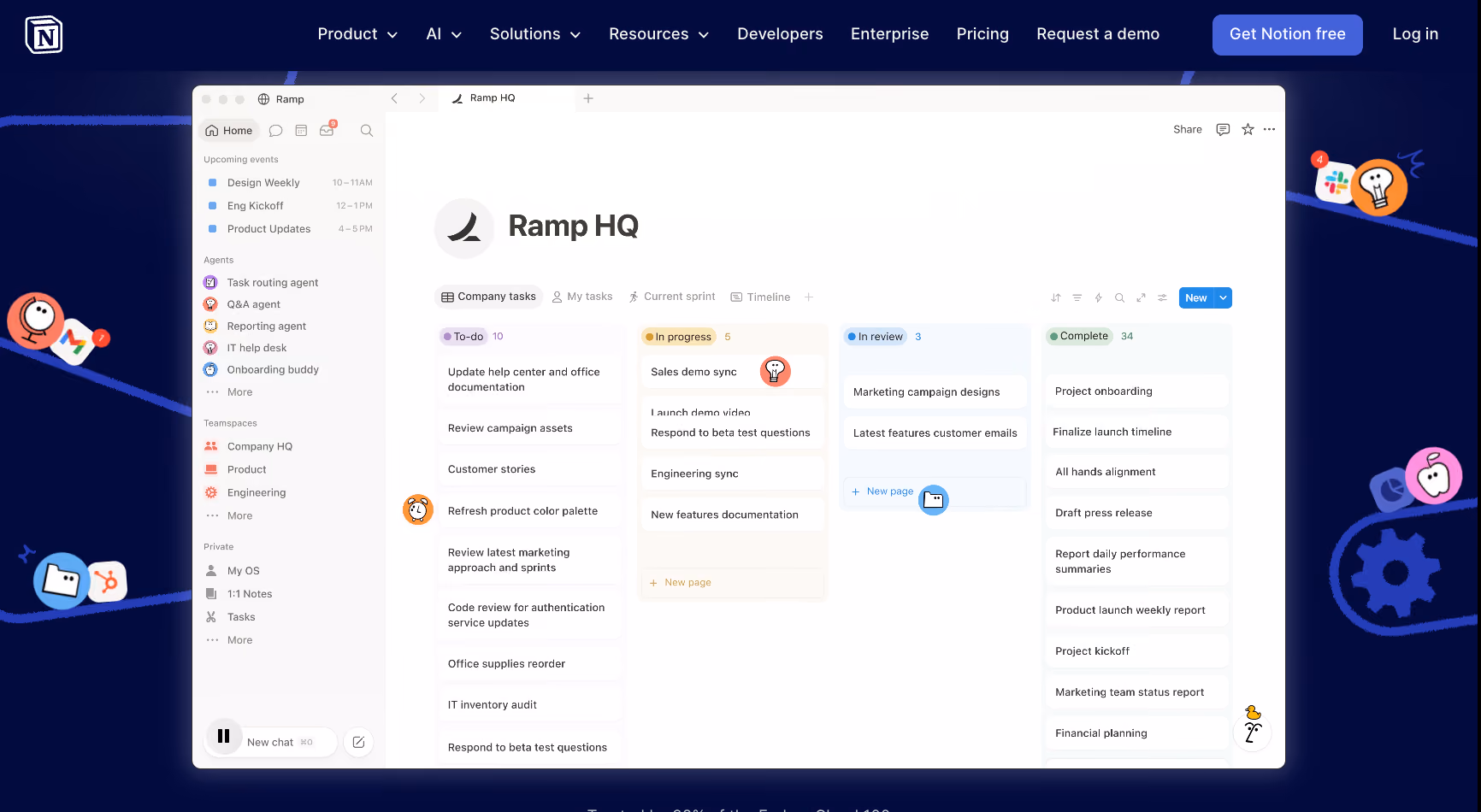Click the Log in link
This screenshot has width=1481, height=812.
coord(1415,34)
